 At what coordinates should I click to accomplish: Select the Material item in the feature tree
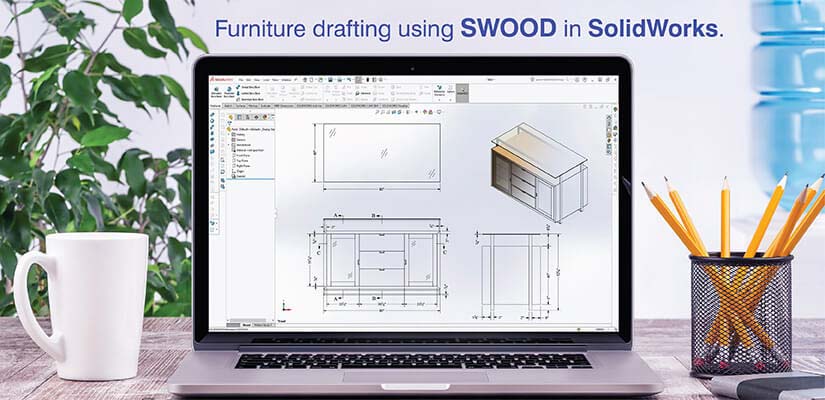pyautogui.click(x=248, y=150)
